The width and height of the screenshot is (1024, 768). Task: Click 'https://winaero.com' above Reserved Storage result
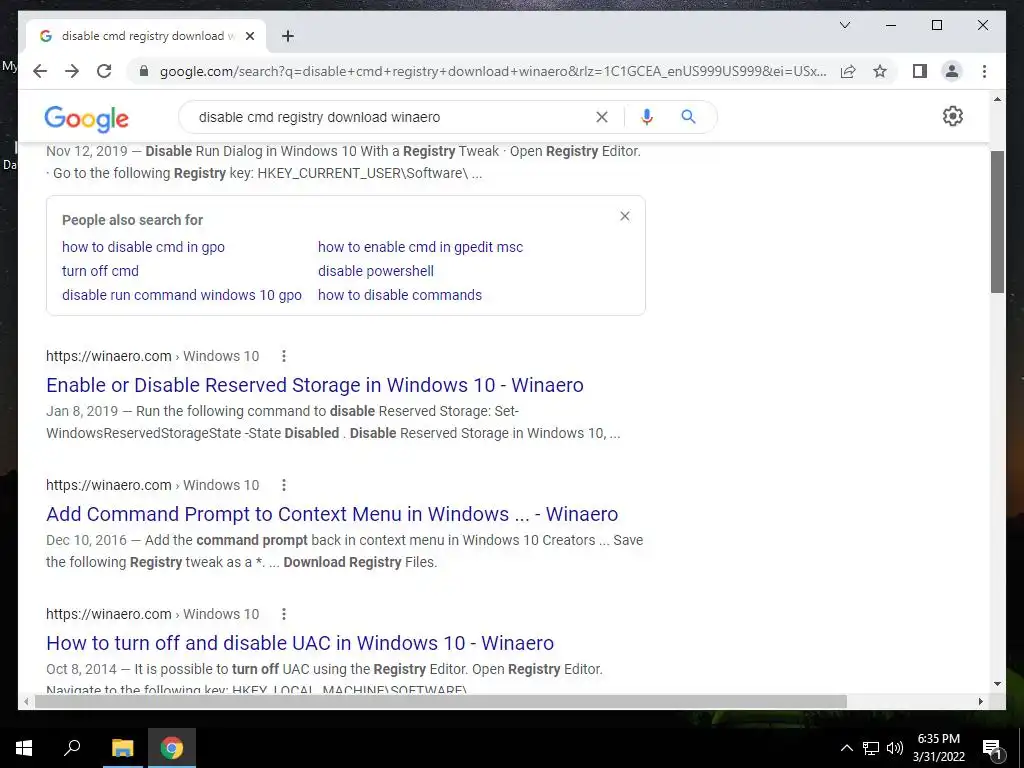pyautogui.click(x=108, y=356)
